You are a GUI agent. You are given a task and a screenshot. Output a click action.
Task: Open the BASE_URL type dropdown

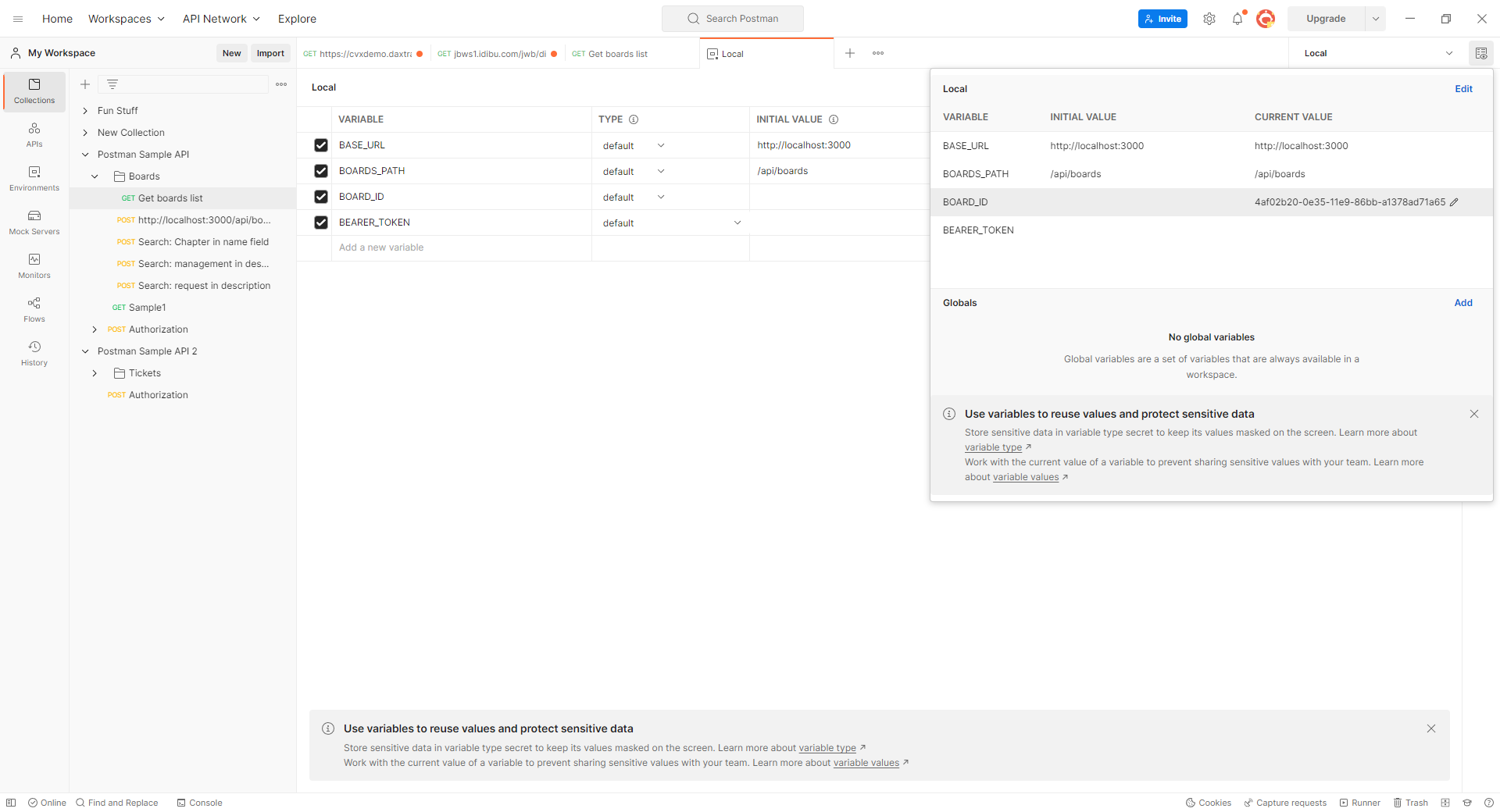click(634, 146)
